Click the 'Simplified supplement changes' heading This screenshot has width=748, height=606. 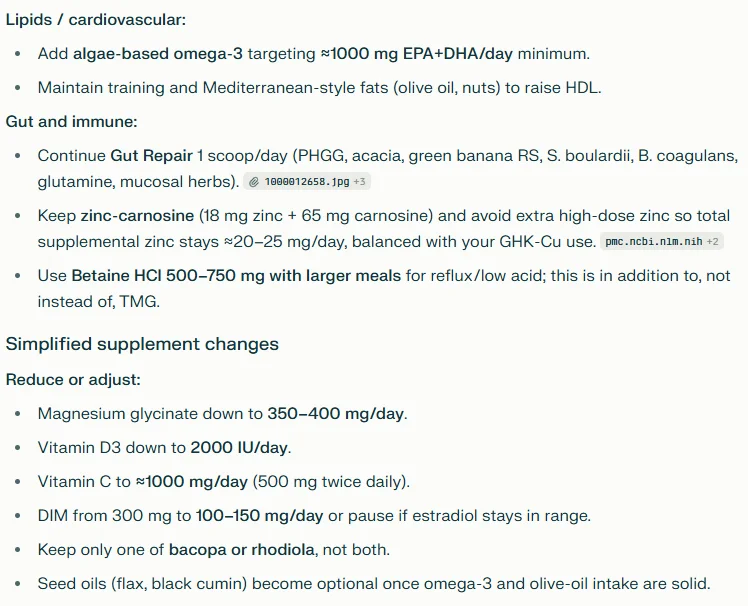point(142,344)
